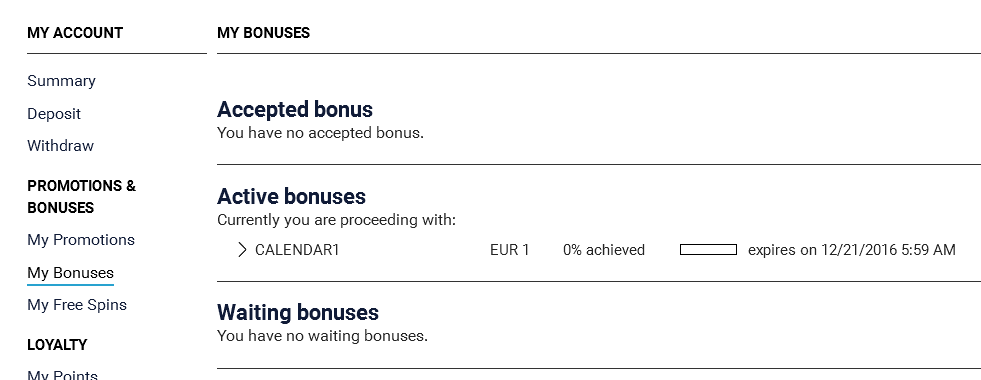
Task: Click the CALENDAR1 bonus progress bar
Action: [x=708, y=250]
